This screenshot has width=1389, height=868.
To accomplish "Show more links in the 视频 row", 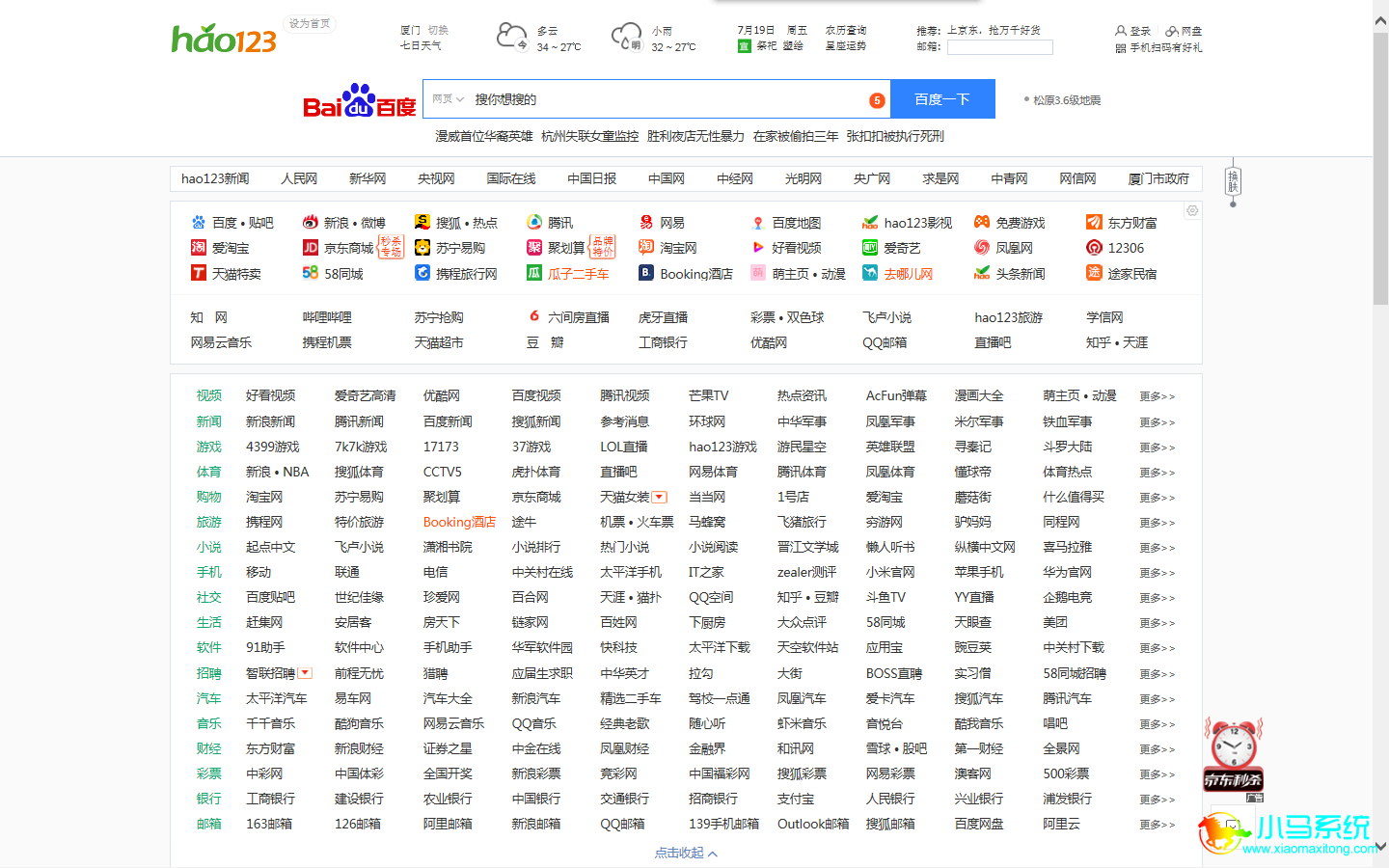I will [x=1157, y=396].
